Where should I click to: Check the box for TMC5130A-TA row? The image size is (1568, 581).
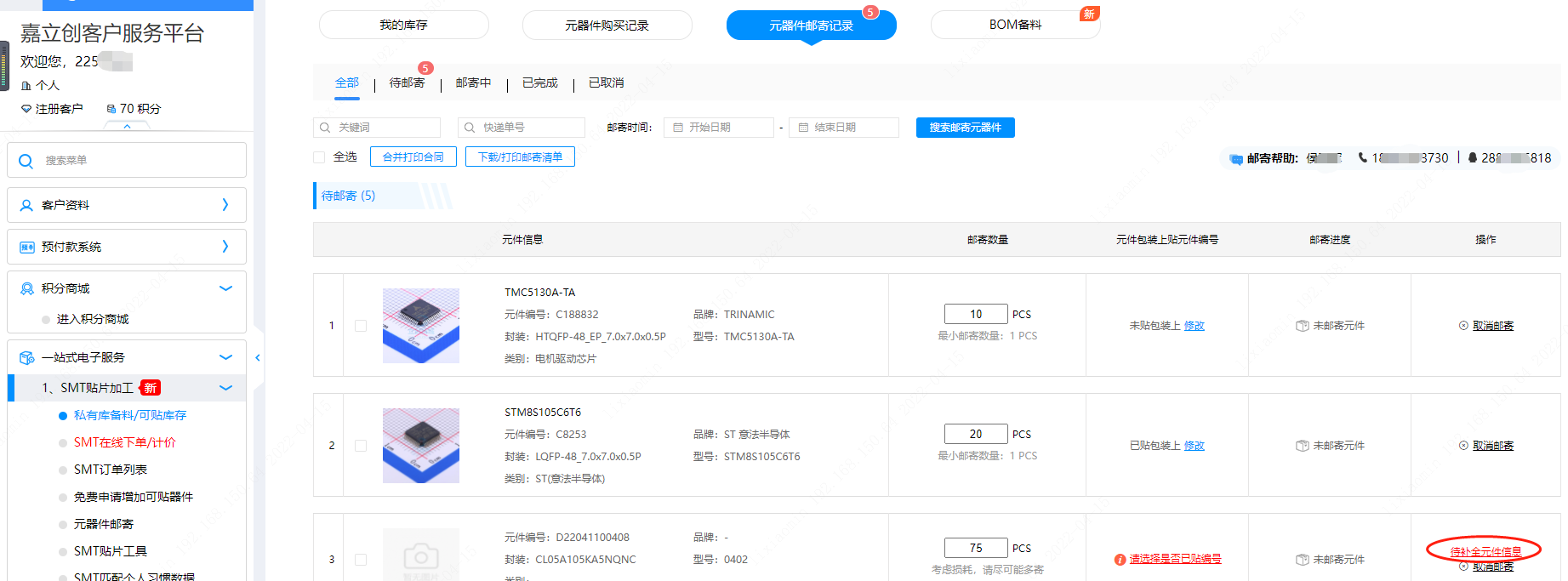[x=361, y=326]
